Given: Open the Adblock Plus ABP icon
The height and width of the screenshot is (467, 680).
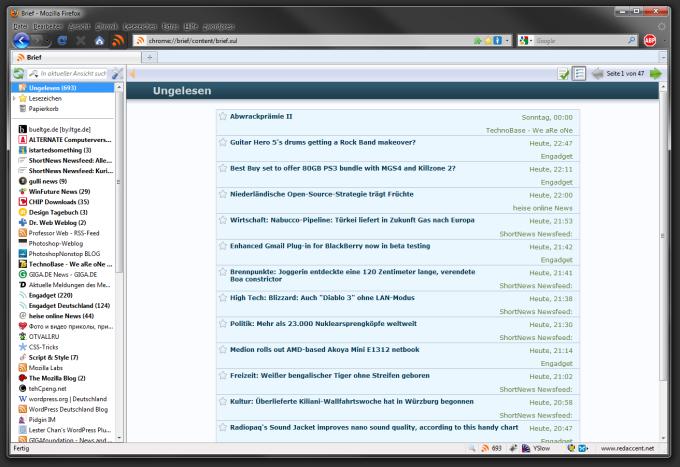Looking at the screenshot, I should [649, 41].
